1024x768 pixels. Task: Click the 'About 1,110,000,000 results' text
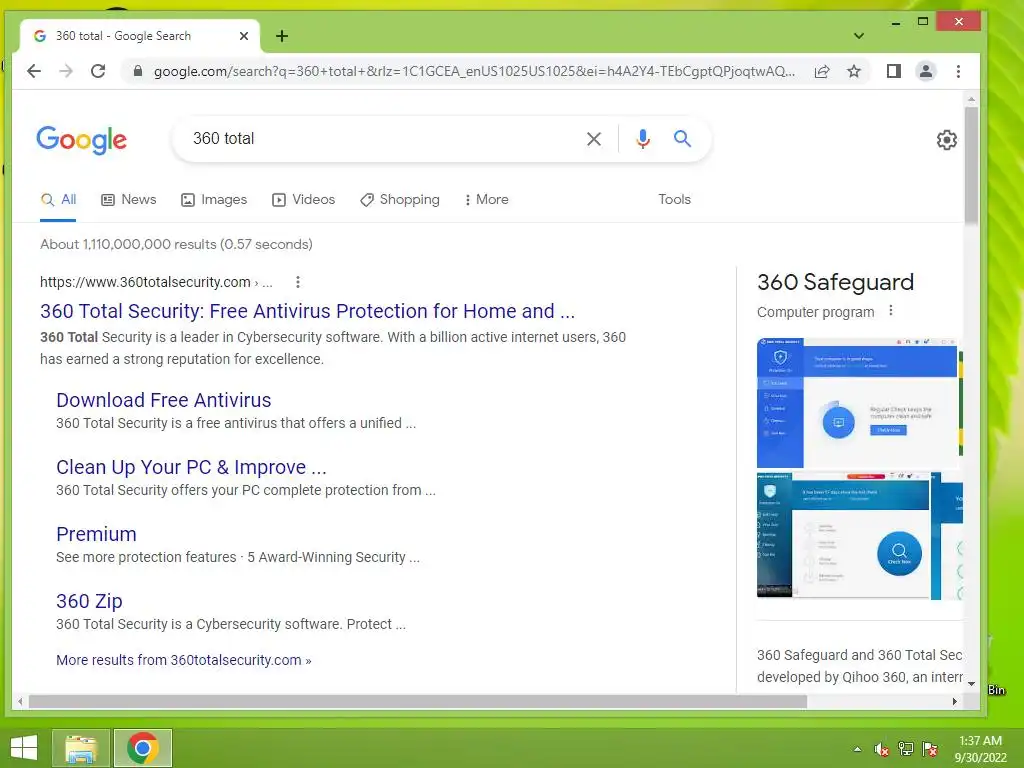pyautogui.click(x=176, y=244)
